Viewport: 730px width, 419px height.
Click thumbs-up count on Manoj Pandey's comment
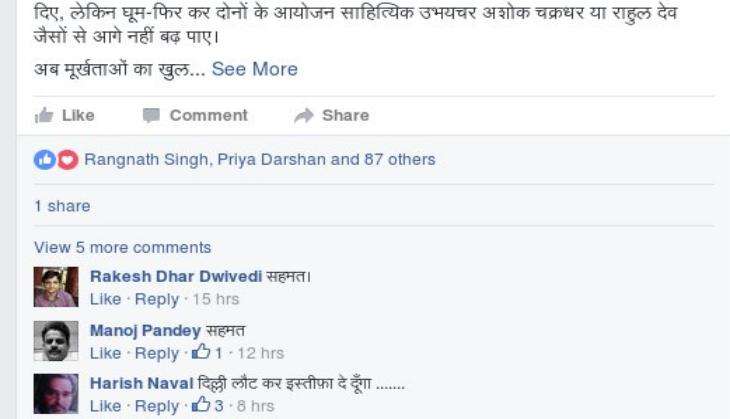coord(207,352)
